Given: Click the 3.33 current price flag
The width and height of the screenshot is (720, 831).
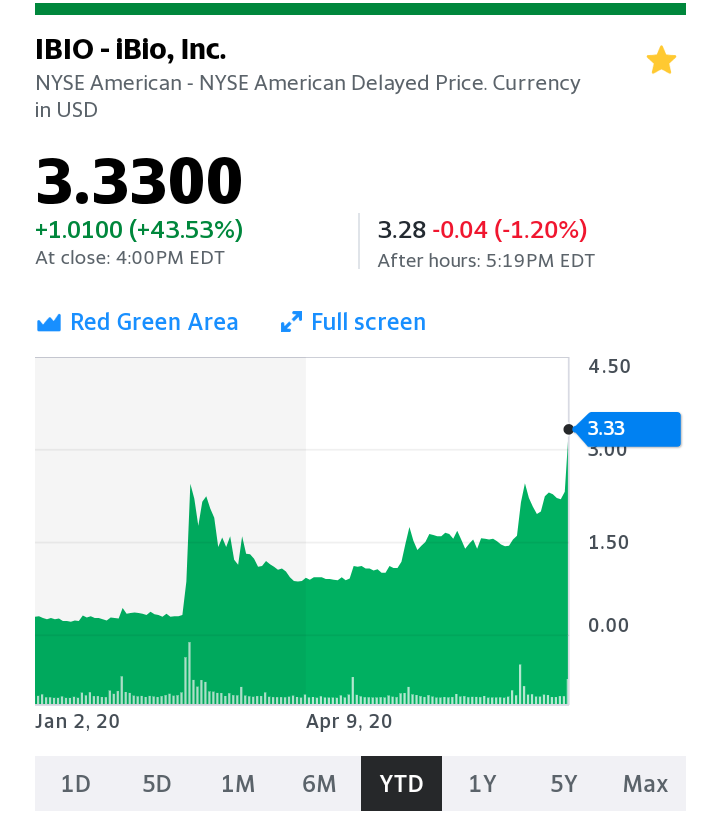Looking at the screenshot, I should click(628, 429).
